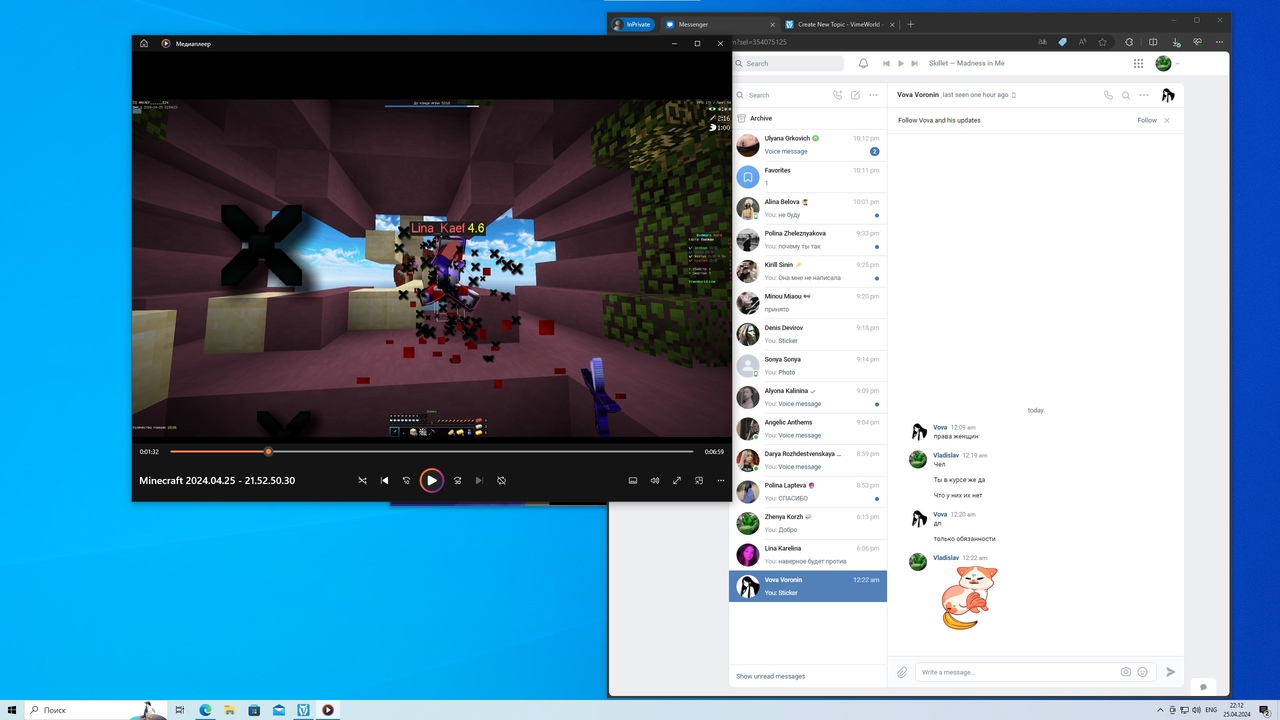Toggle shuffle in the media player
Viewport: 1280px width, 720px height.
tap(362, 481)
